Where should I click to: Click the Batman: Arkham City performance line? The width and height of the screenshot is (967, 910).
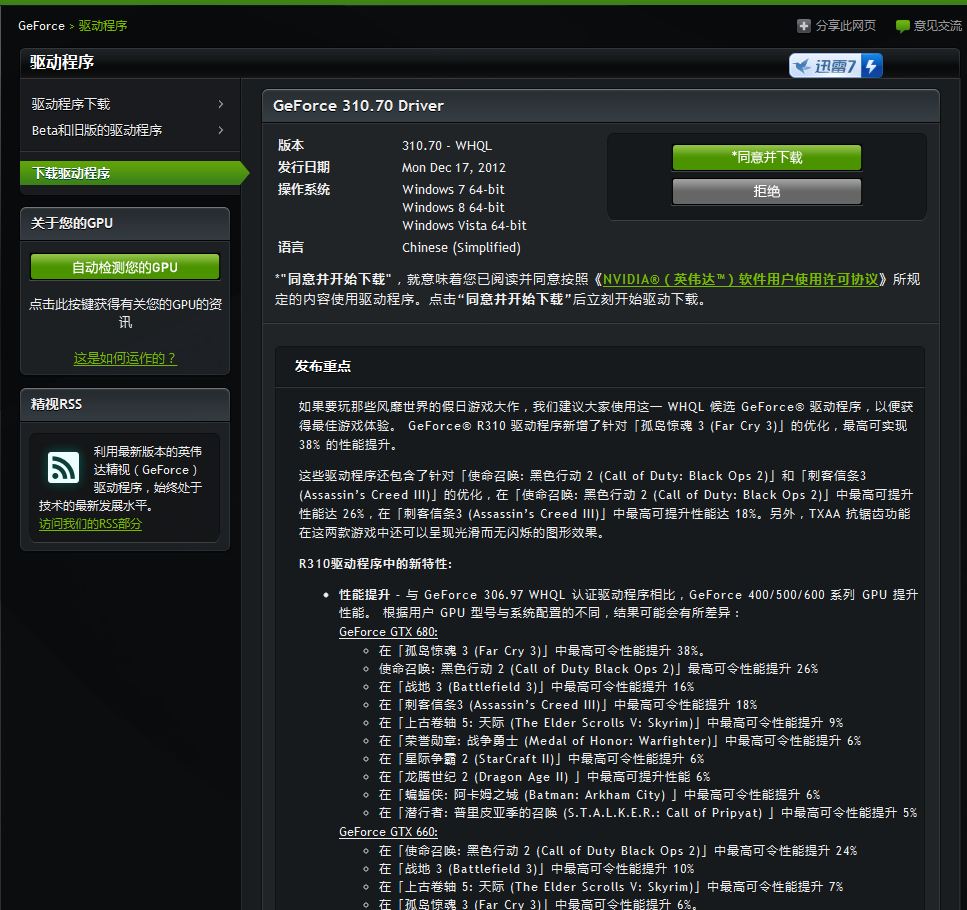click(x=599, y=795)
